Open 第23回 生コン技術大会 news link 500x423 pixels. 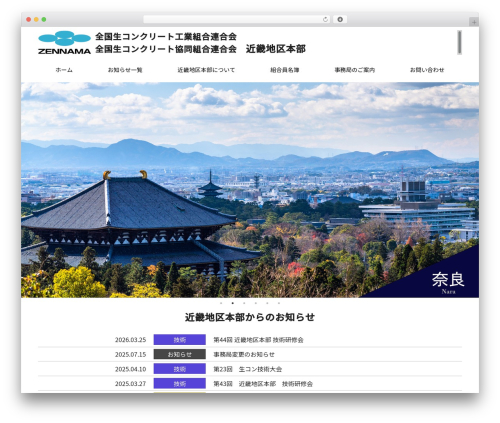(248, 369)
